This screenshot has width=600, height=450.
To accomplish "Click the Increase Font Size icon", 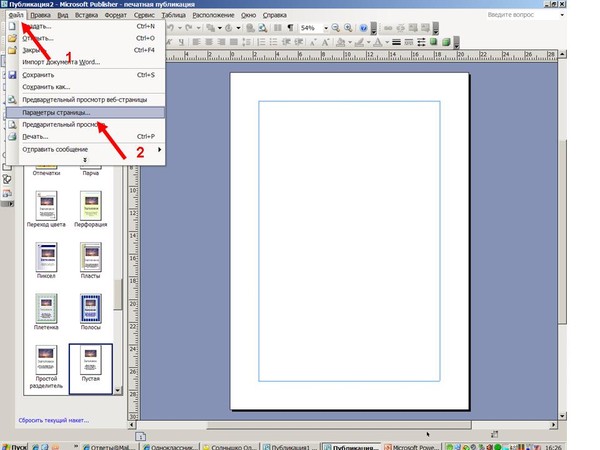I will click(325, 42).
